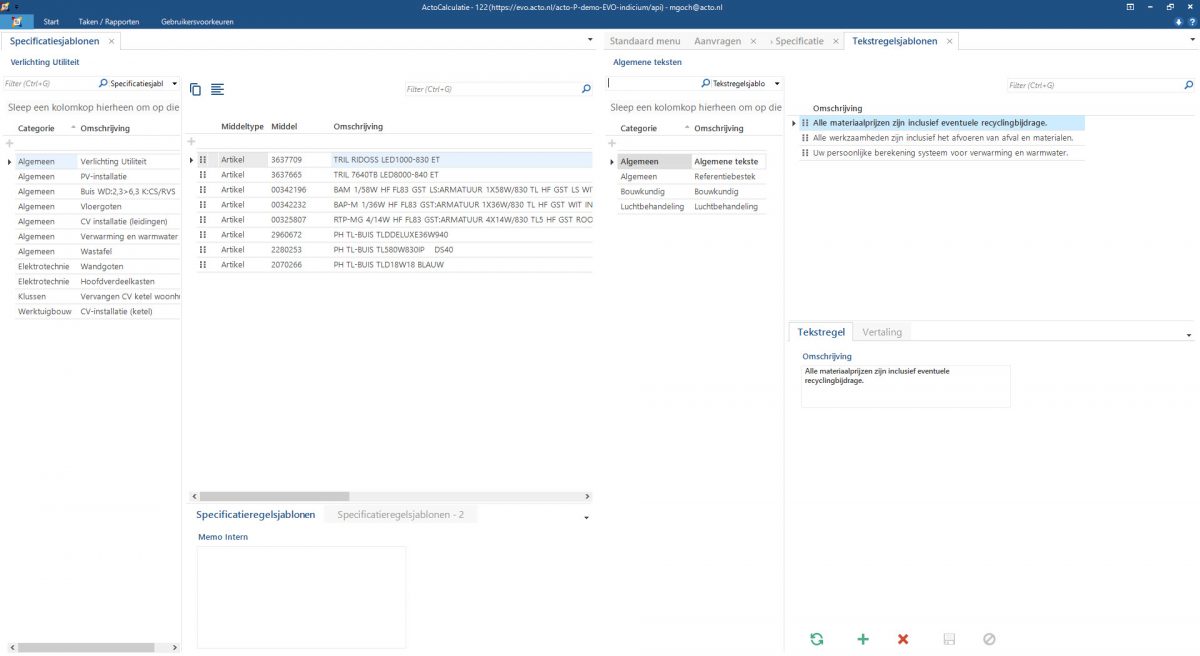The height and width of the screenshot is (656, 1200).
Task: Add a new text line with the green plus
Action: point(863,639)
